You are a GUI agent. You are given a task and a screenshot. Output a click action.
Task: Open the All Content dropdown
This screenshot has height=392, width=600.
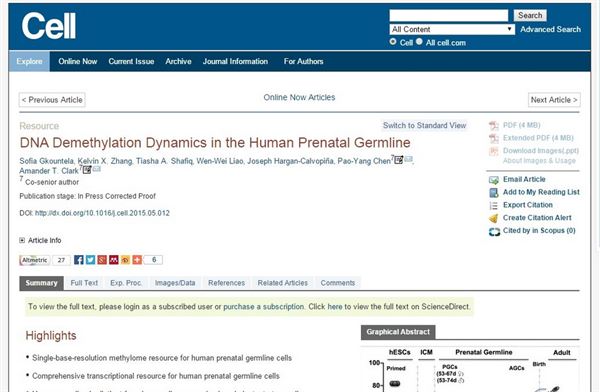452,29
